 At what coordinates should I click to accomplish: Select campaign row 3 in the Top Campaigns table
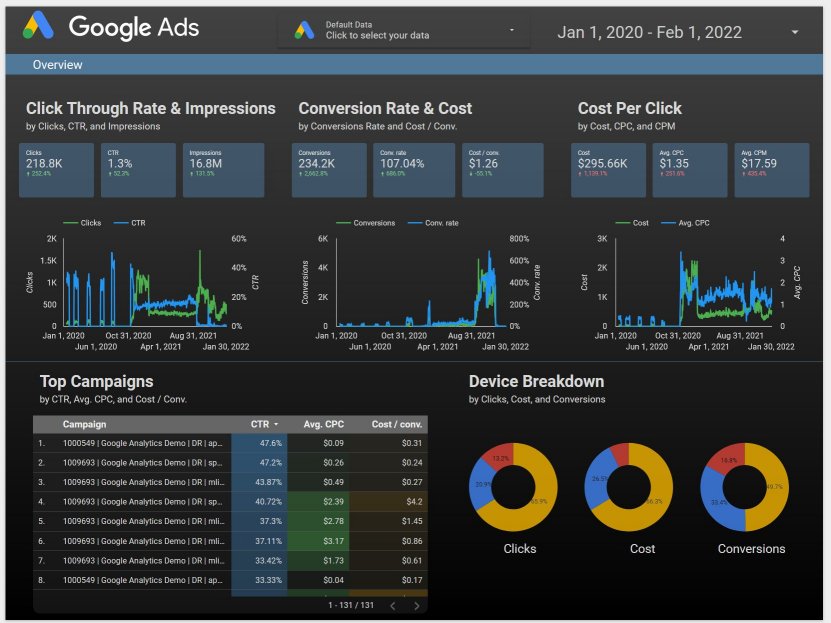230,482
